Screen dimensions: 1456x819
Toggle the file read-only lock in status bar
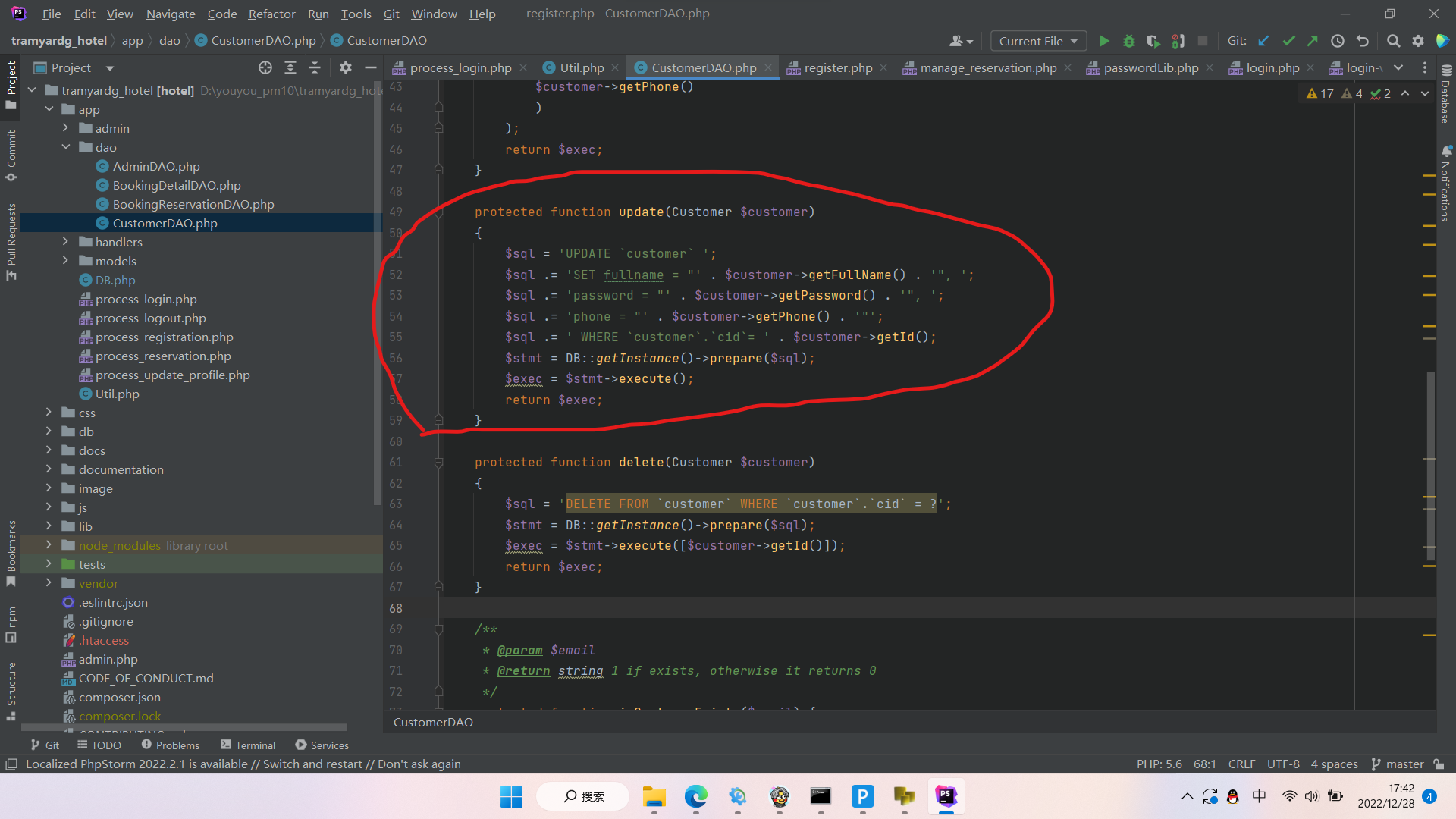point(1440,764)
